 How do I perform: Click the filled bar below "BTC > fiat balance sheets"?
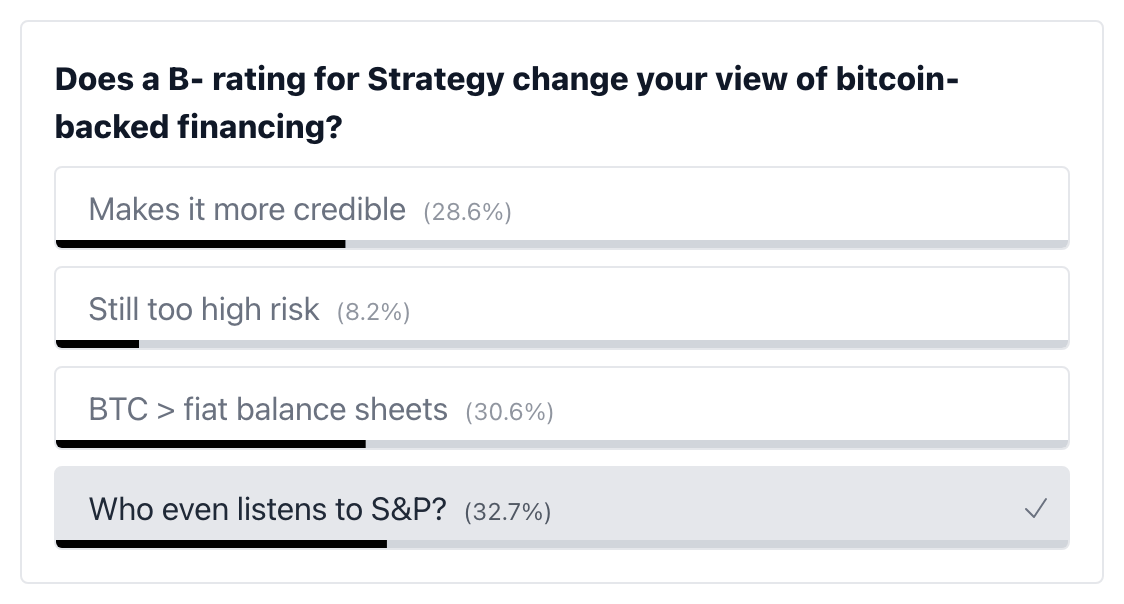[x=210, y=443]
